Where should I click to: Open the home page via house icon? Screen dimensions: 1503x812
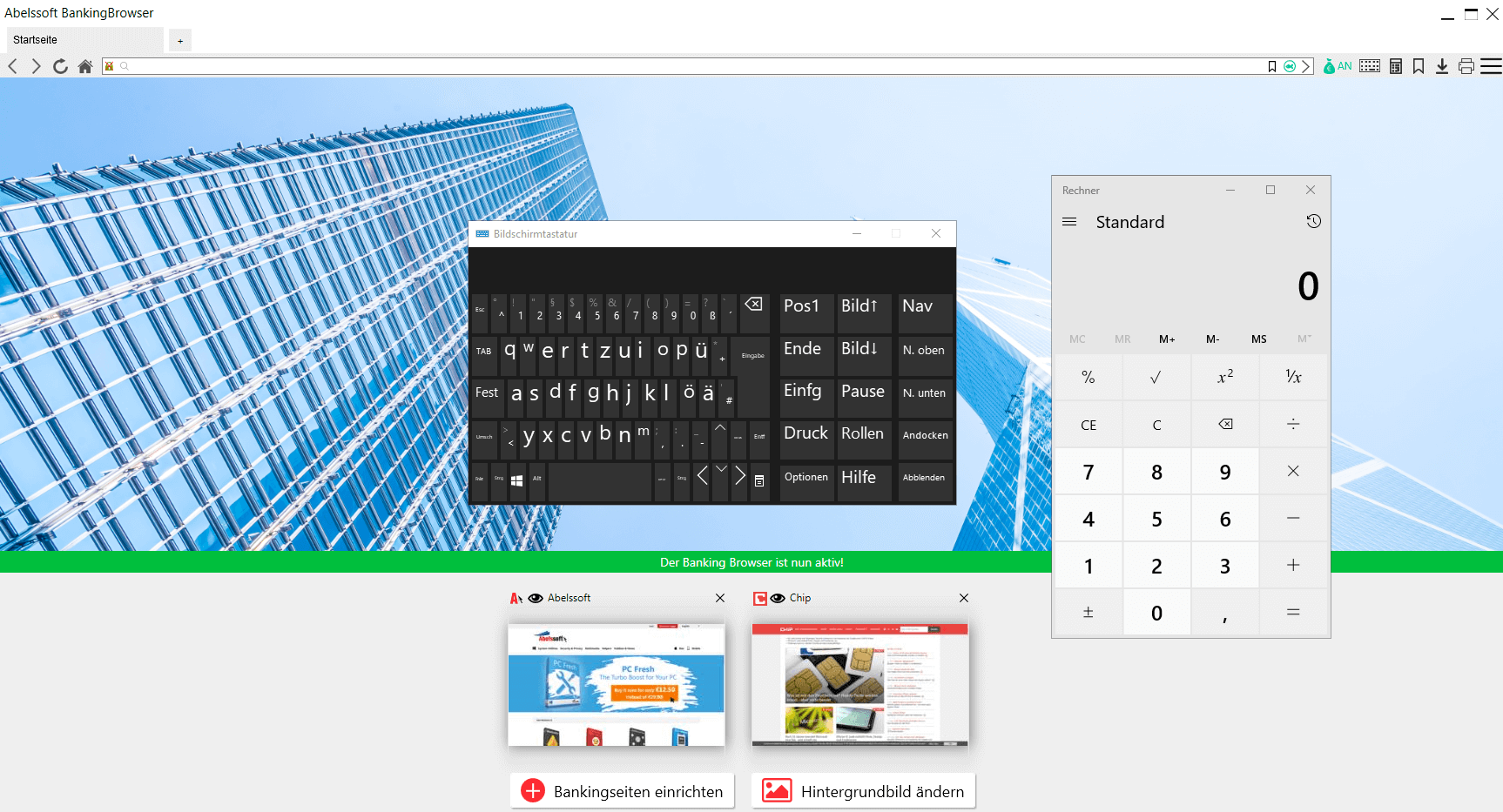85,66
